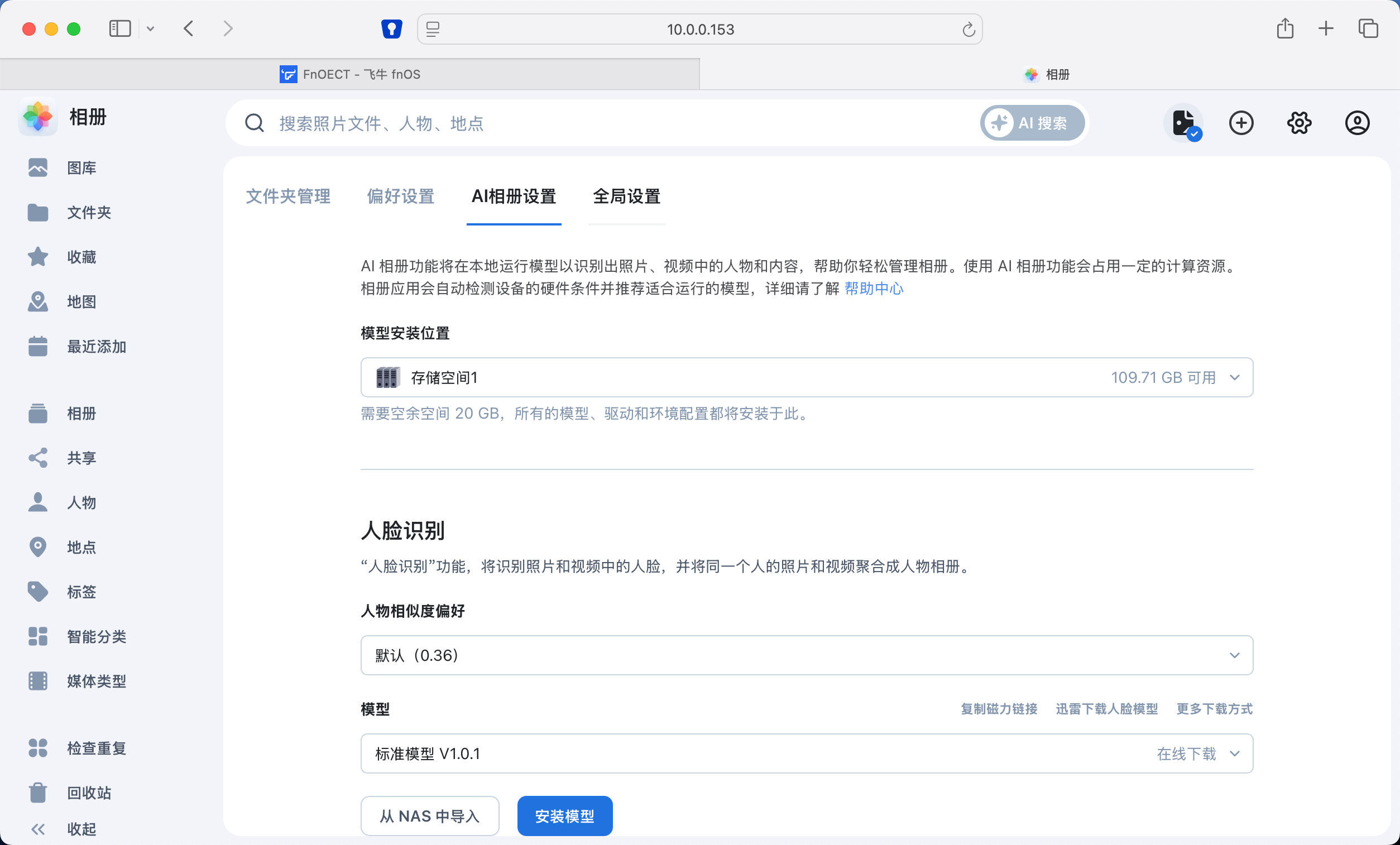Open the 收藏 favorites section
The width and height of the screenshot is (1400, 845).
point(81,257)
